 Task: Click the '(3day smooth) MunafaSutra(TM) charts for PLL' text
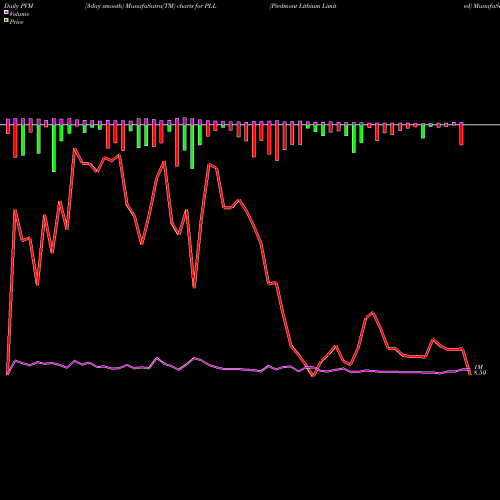[x=151, y=6]
